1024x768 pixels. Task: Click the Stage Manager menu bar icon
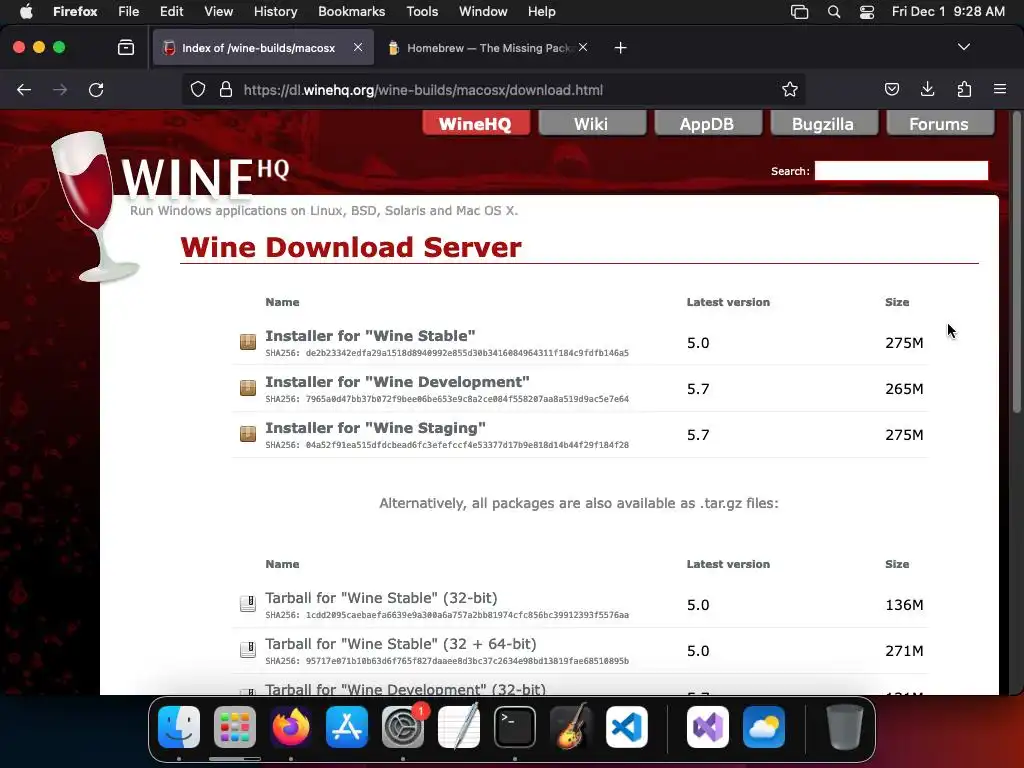(799, 12)
